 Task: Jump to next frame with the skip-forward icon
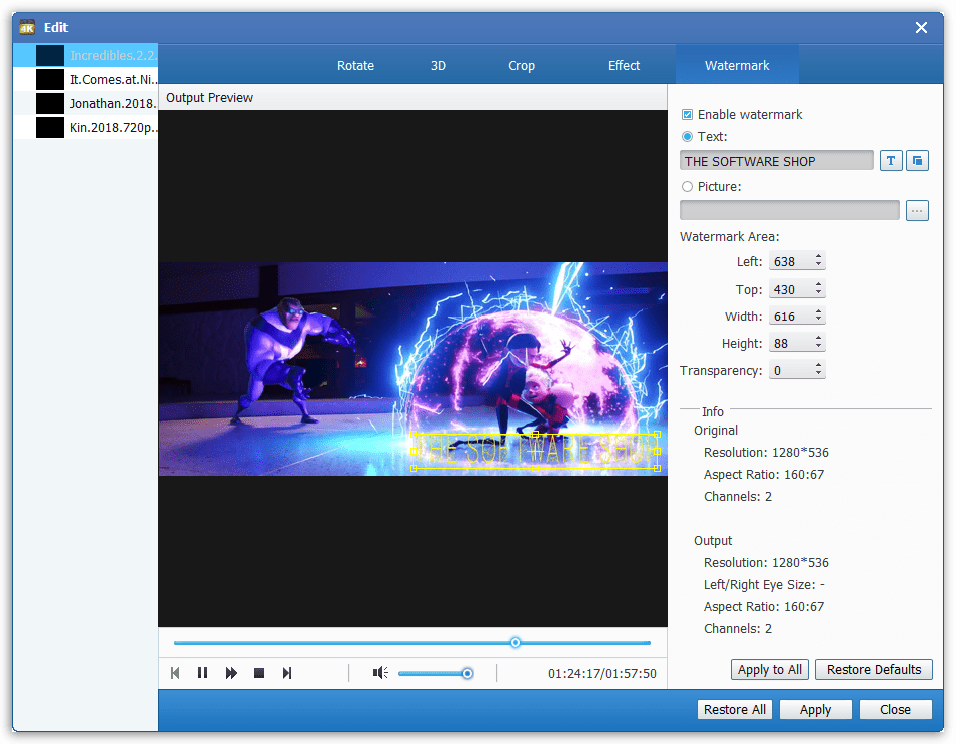287,672
